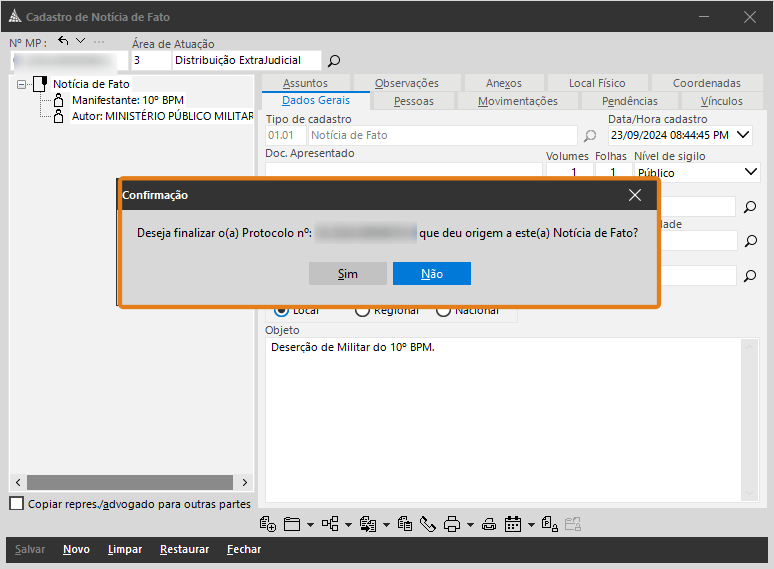Click the printer icon in the bottom toolbar
The image size is (774, 569).
(452, 524)
